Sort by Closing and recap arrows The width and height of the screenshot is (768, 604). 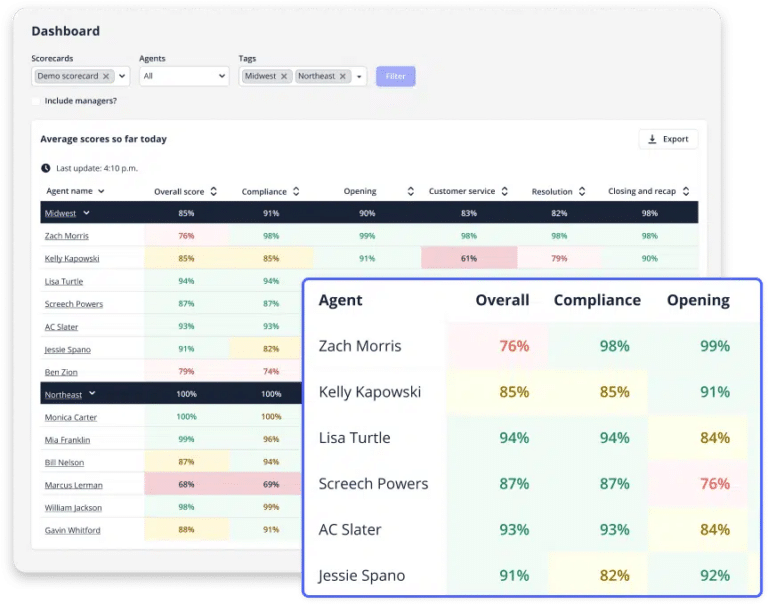[x=686, y=192]
